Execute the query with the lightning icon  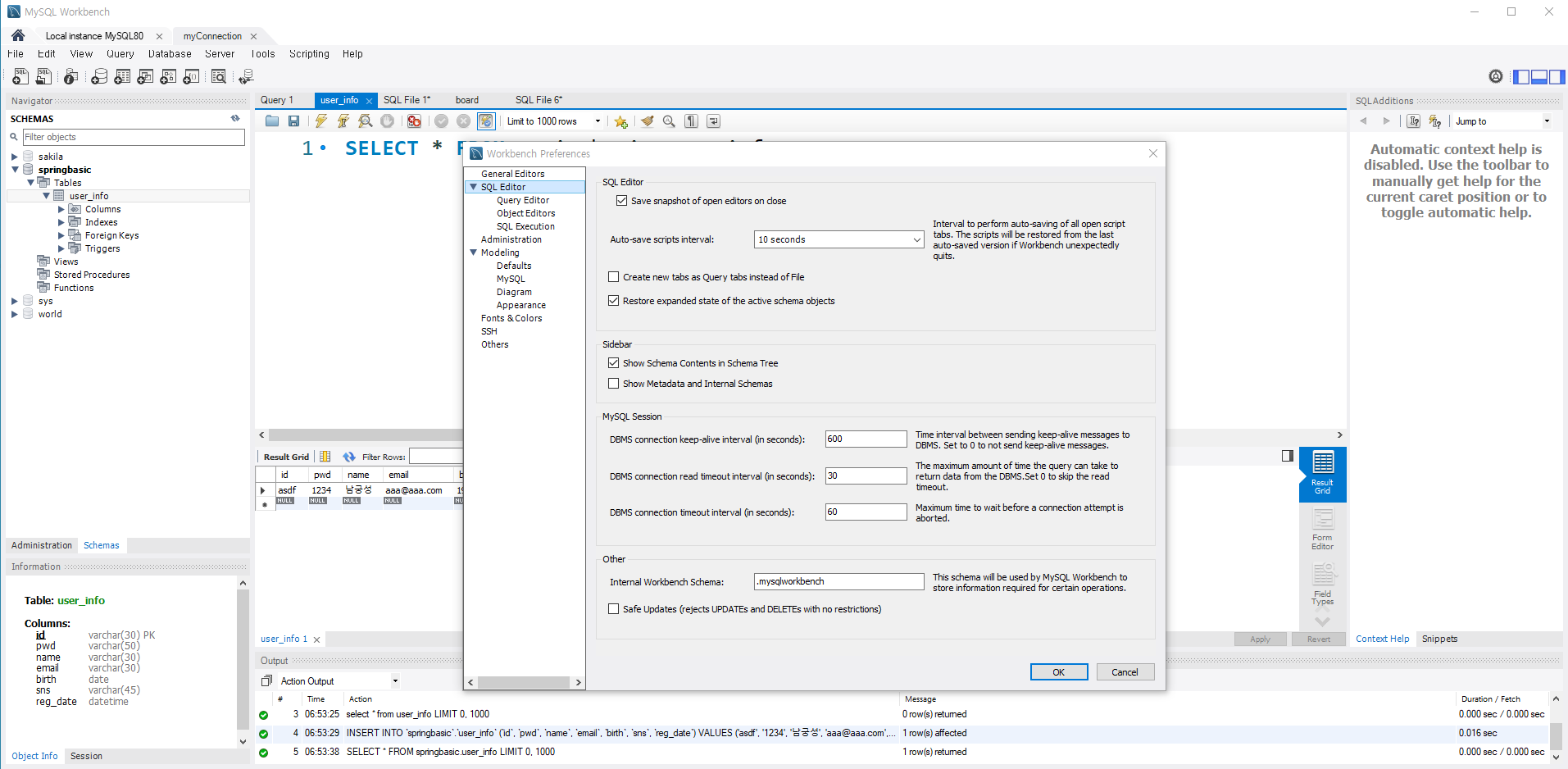point(321,121)
